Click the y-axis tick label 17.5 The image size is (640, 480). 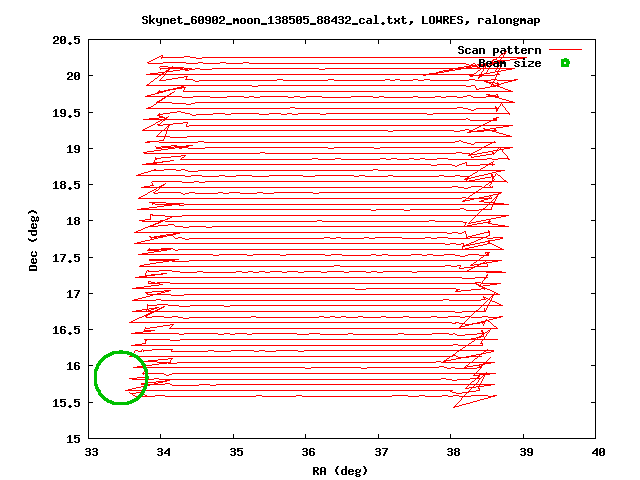click(x=66, y=258)
